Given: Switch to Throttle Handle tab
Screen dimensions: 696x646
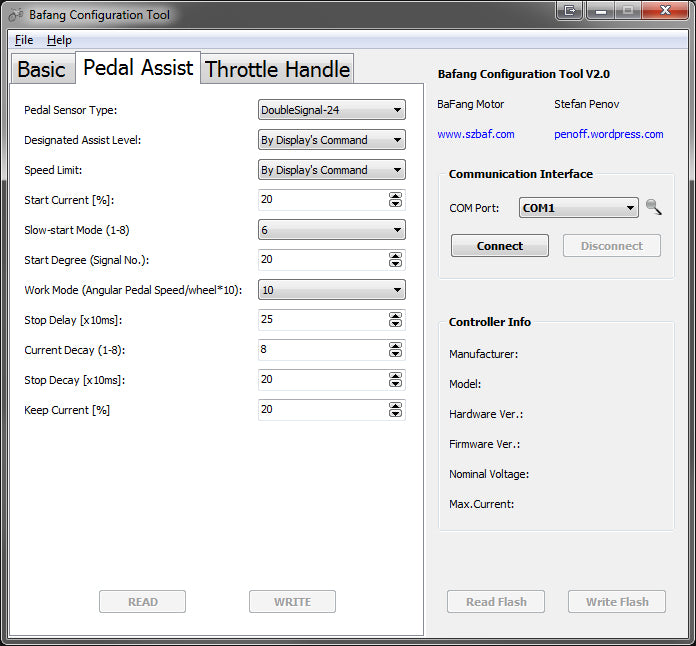Looking at the screenshot, I should click(277, 69).
